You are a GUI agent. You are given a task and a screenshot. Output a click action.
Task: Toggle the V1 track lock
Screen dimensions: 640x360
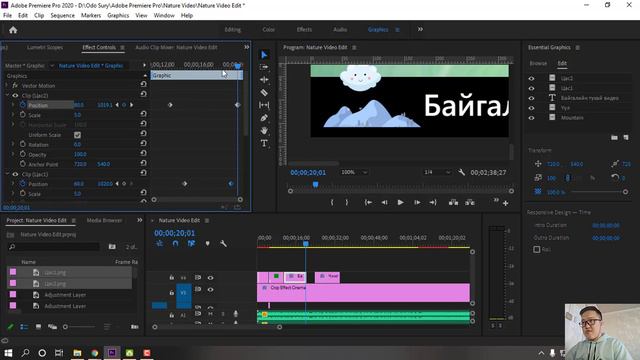[171, 292]
